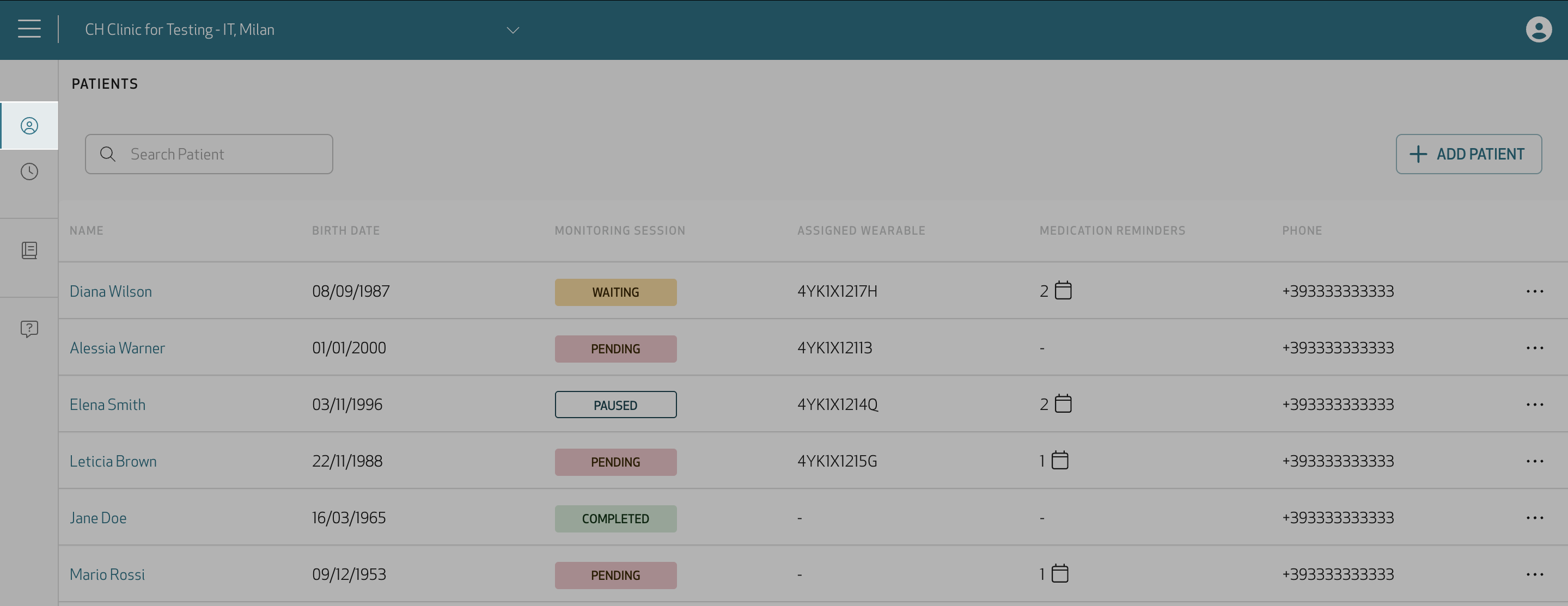This screenshot has width=1568, height=606.
Task: Open Diana Wilson's patient record
Action: pyautogui.click(x=111, y=291)
